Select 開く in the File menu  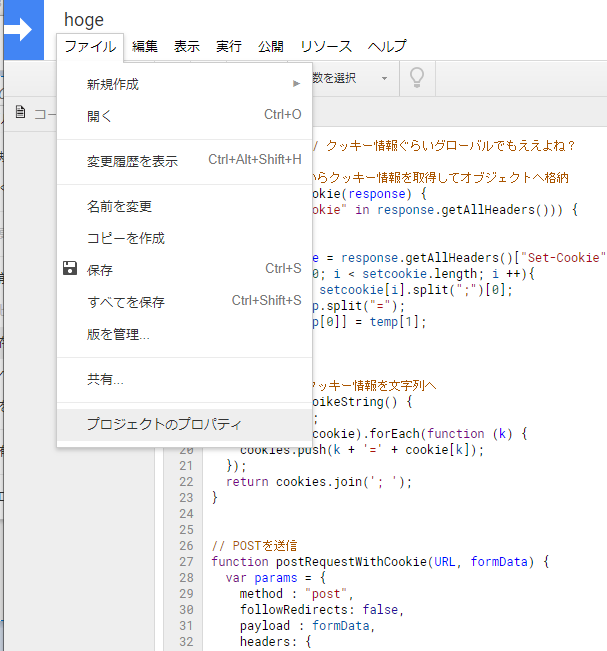[x=184, y=116]
